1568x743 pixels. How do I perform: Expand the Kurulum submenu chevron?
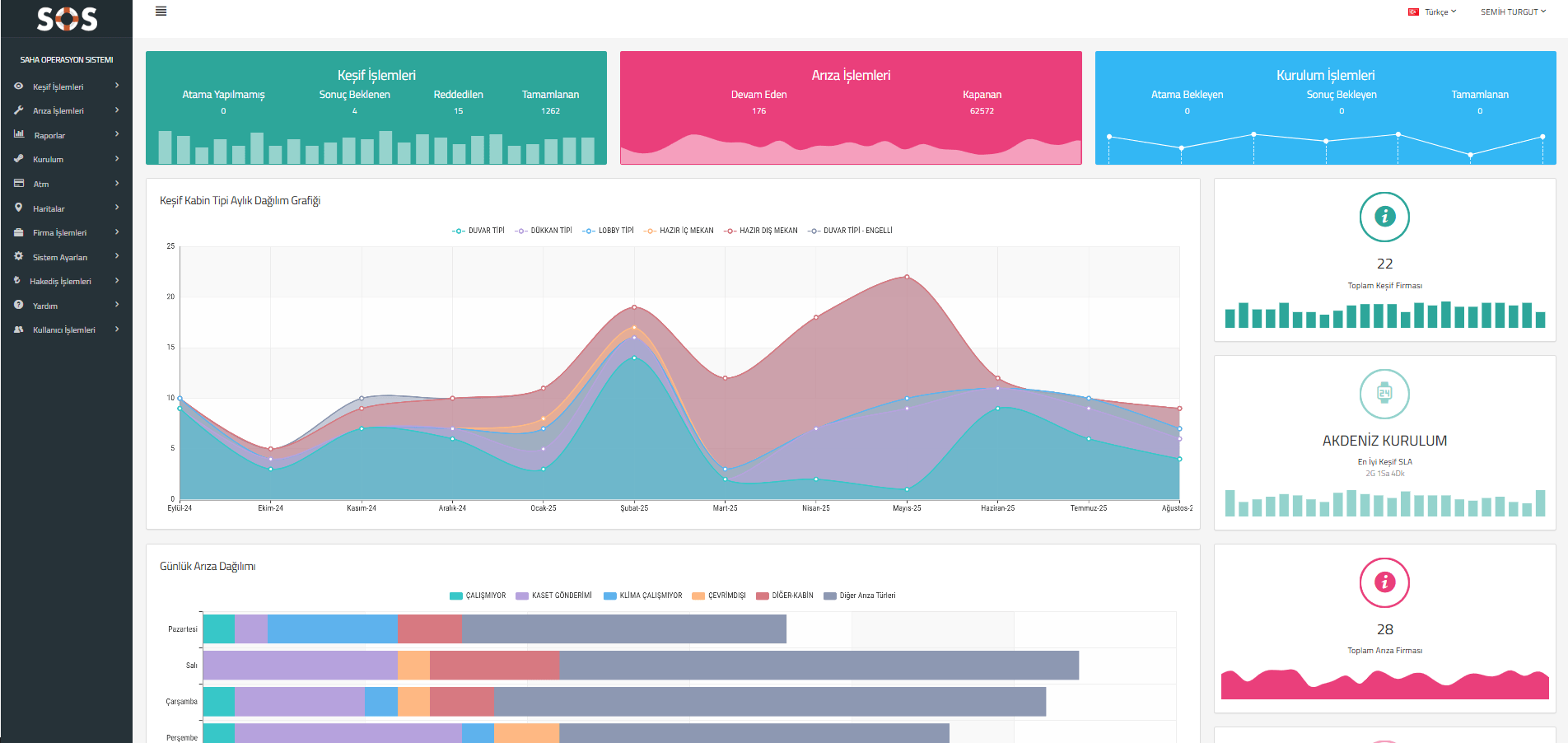click(x=117, y=159)
